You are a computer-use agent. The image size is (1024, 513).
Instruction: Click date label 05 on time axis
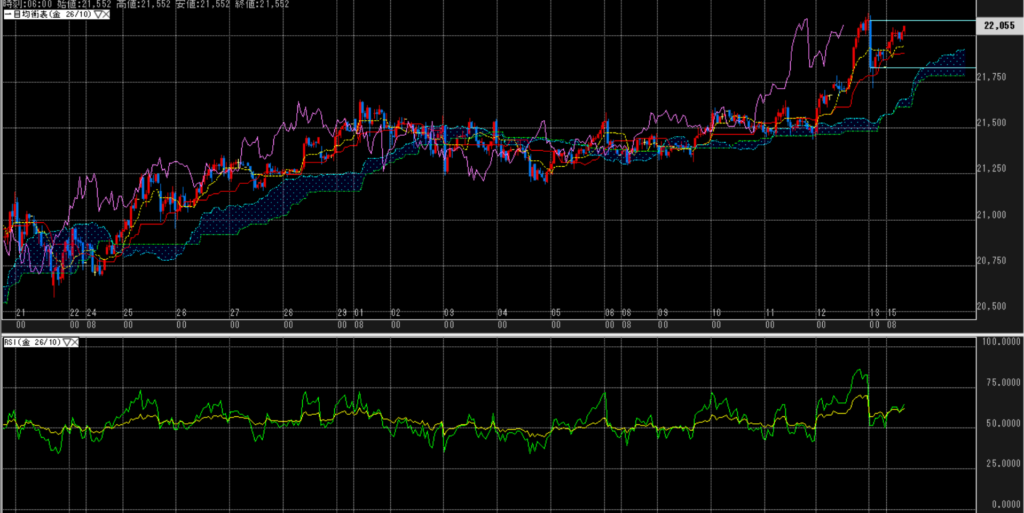556,313
